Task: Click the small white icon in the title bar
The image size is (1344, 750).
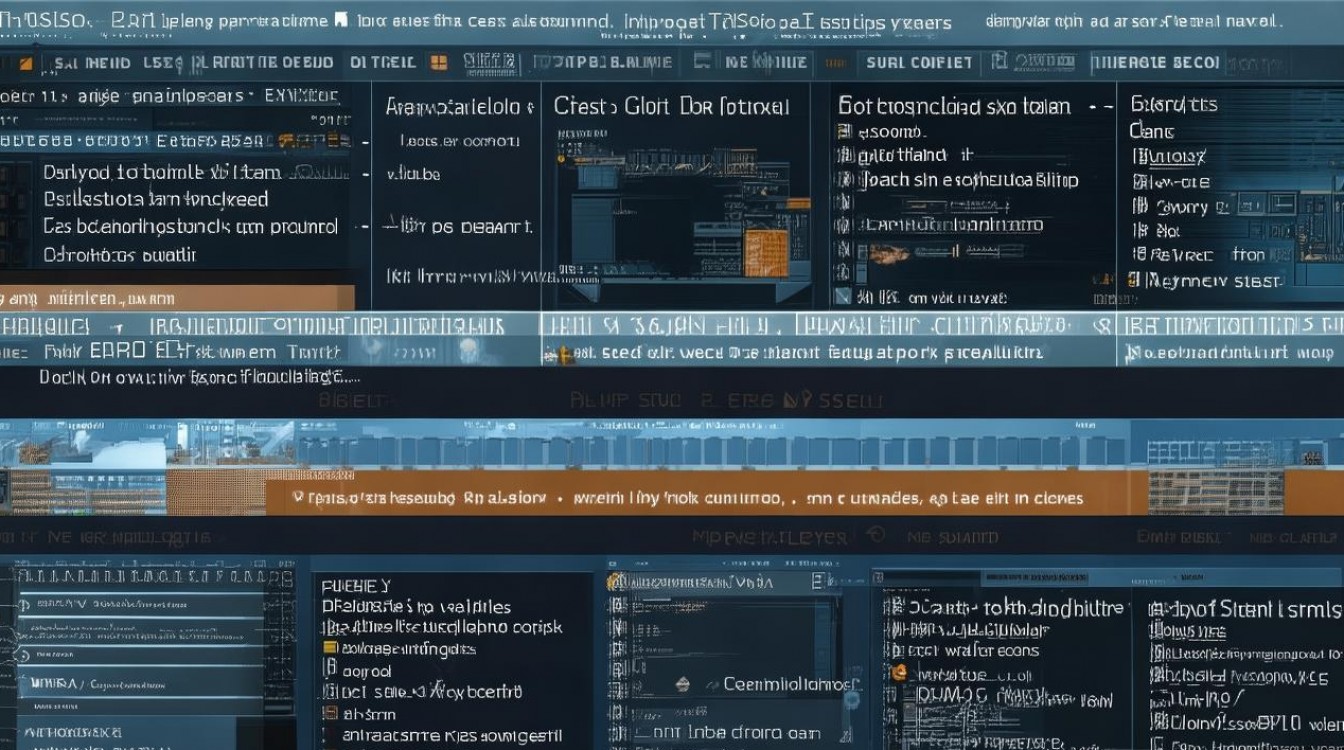Action: (x=340, y=19)
